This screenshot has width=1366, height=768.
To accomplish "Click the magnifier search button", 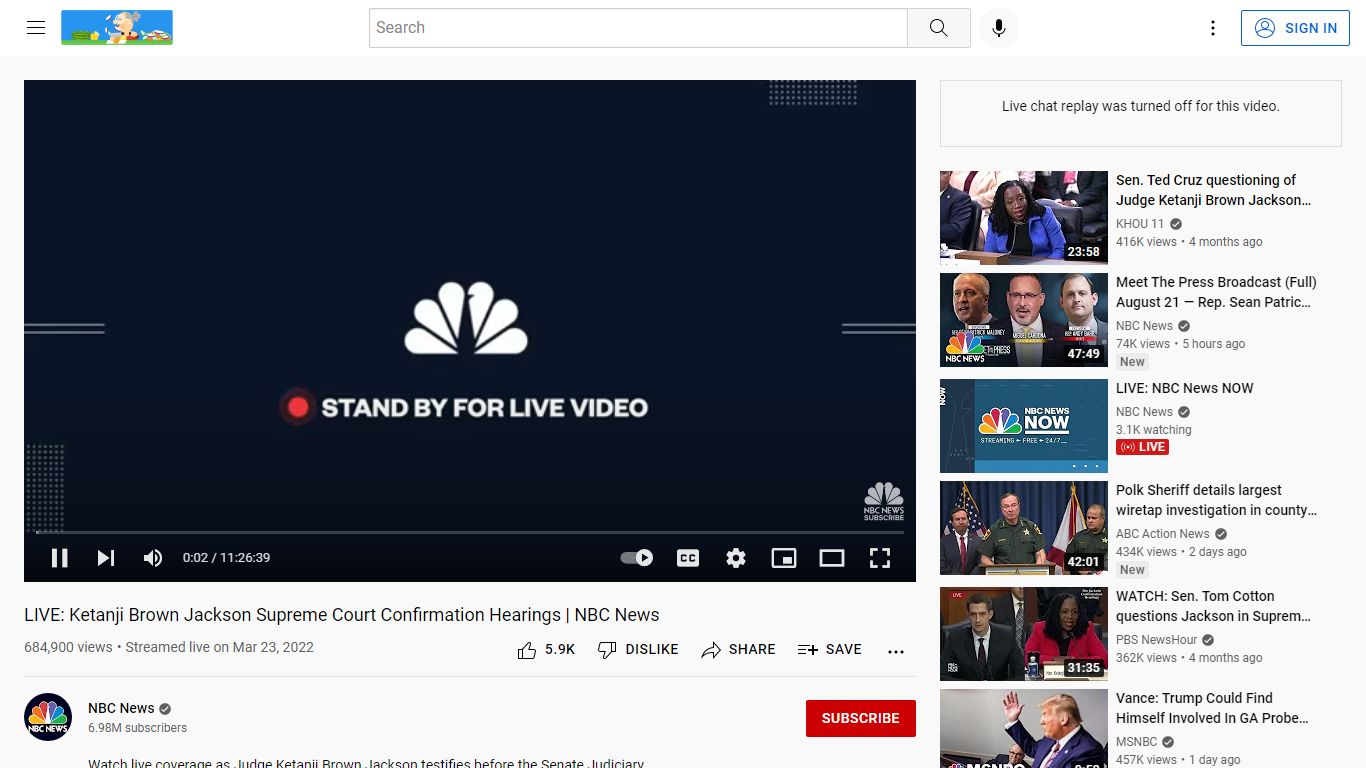I will click(938, 28).
